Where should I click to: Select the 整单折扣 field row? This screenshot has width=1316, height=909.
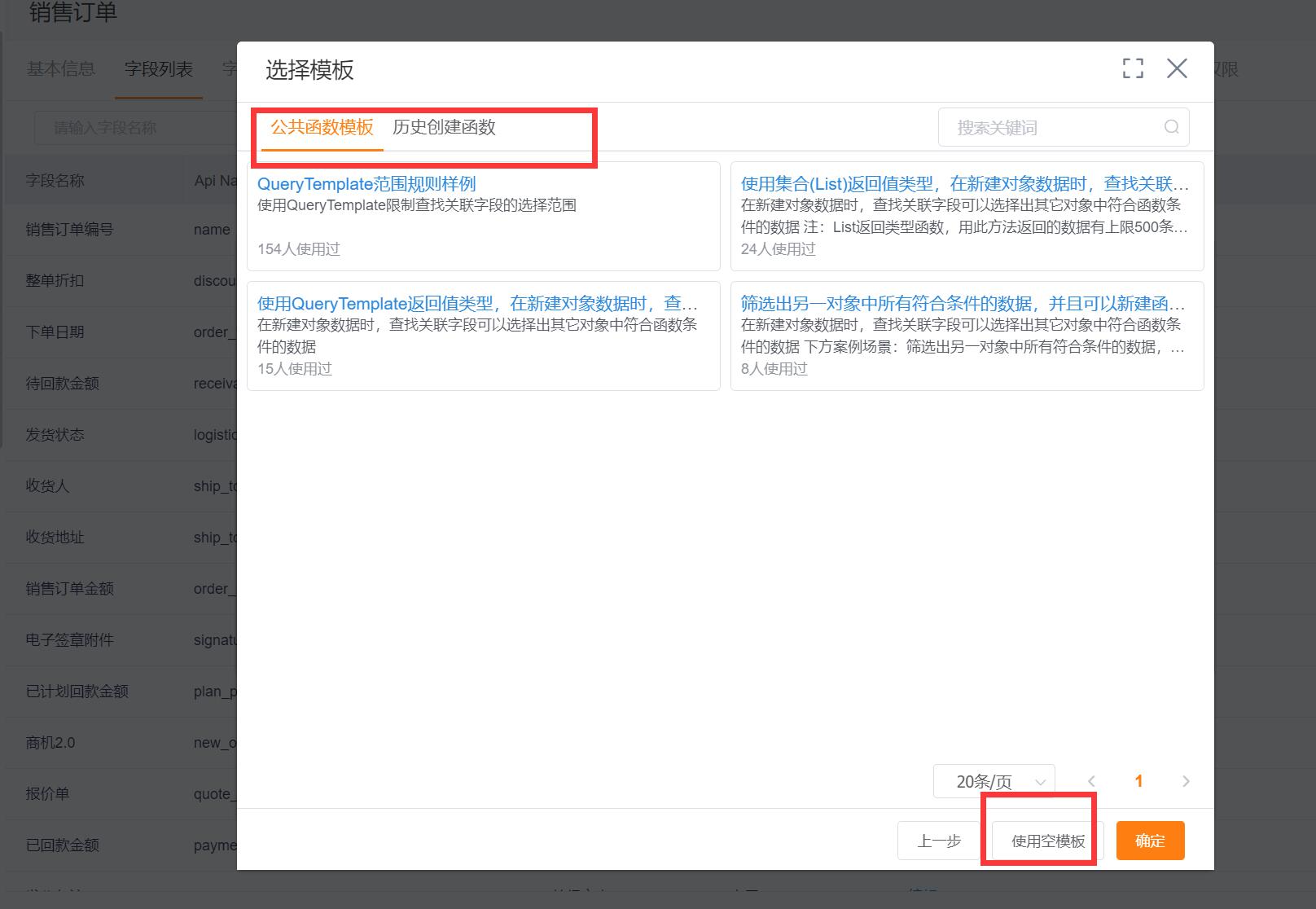coord(121,281)
